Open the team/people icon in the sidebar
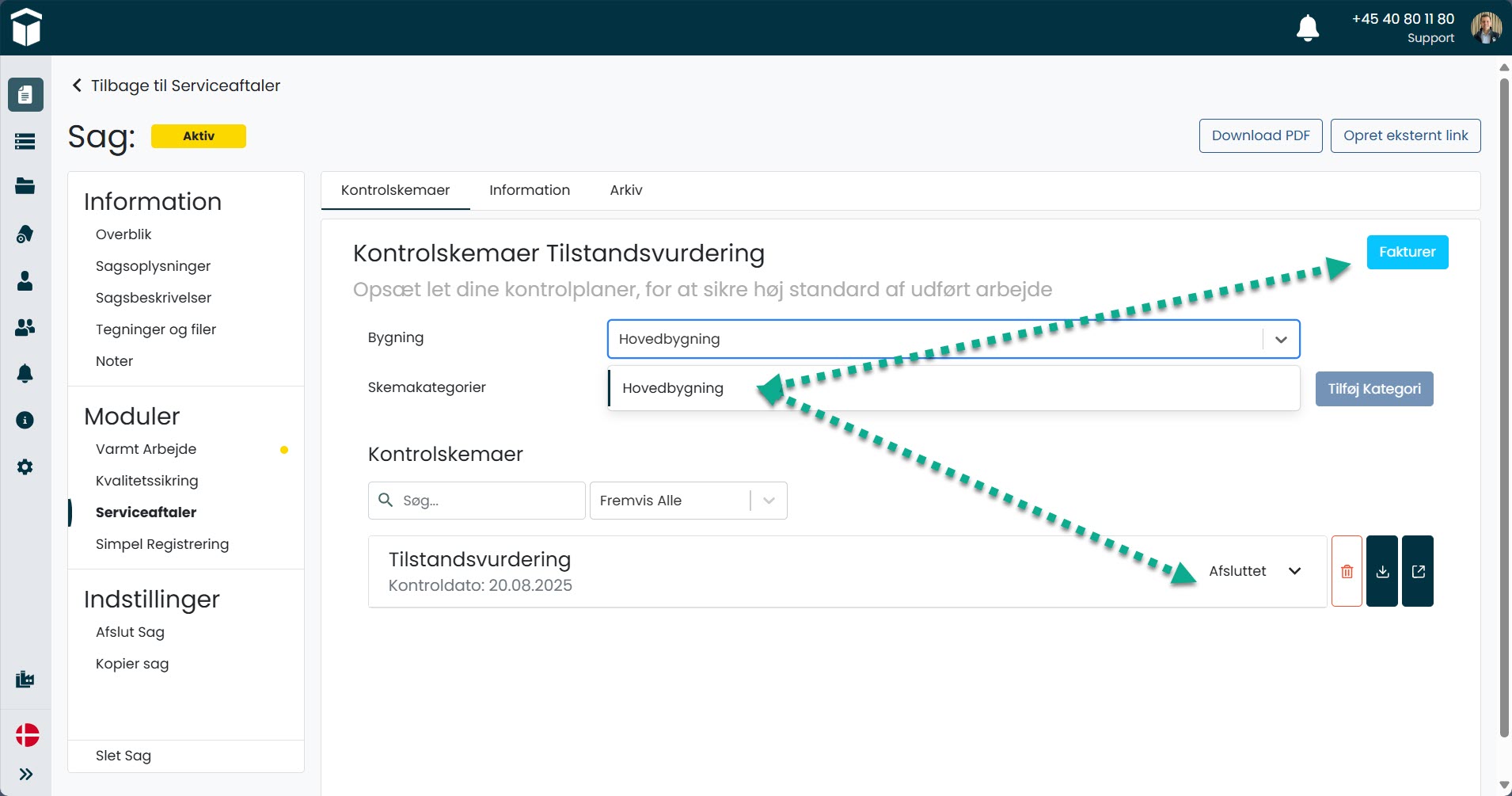 pos(25,328)
